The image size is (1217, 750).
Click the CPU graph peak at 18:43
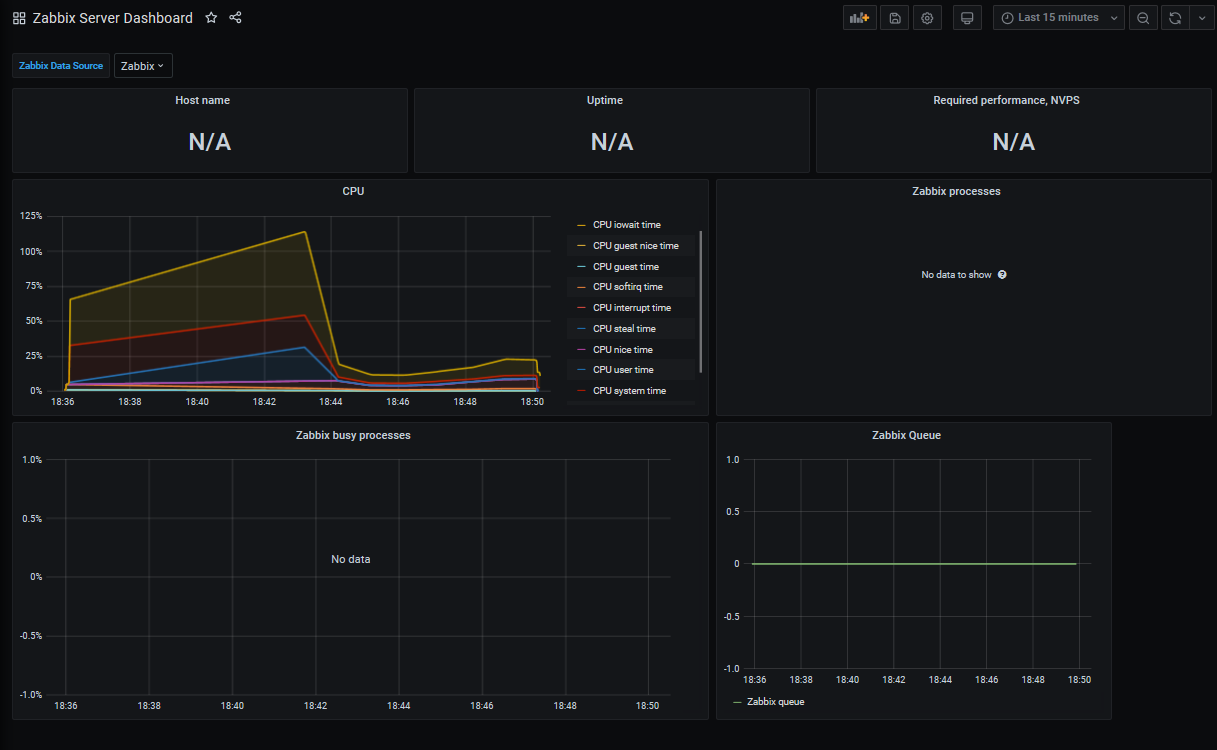pos(304,232)
